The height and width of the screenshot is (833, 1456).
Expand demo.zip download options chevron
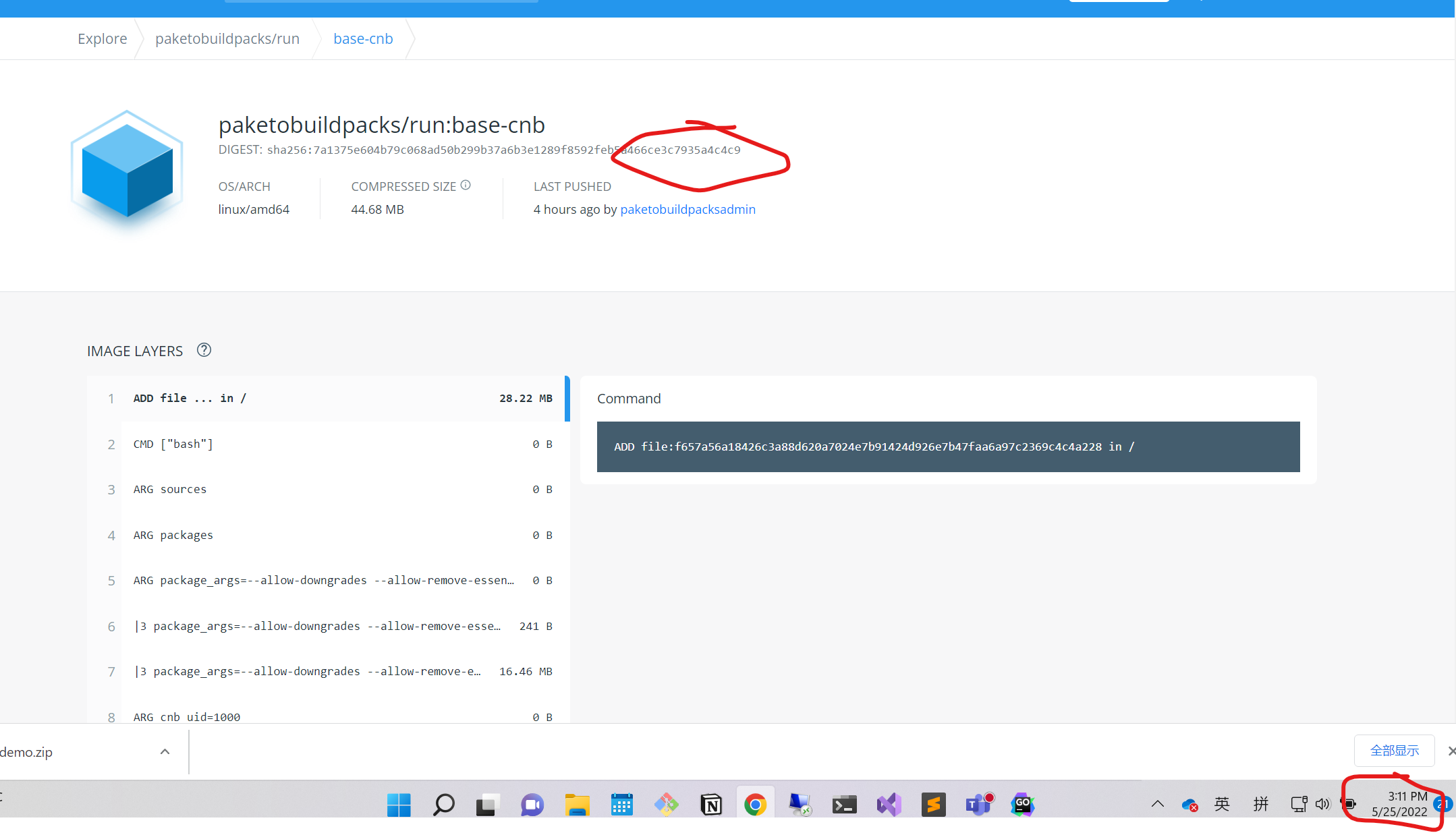[165, 751]
